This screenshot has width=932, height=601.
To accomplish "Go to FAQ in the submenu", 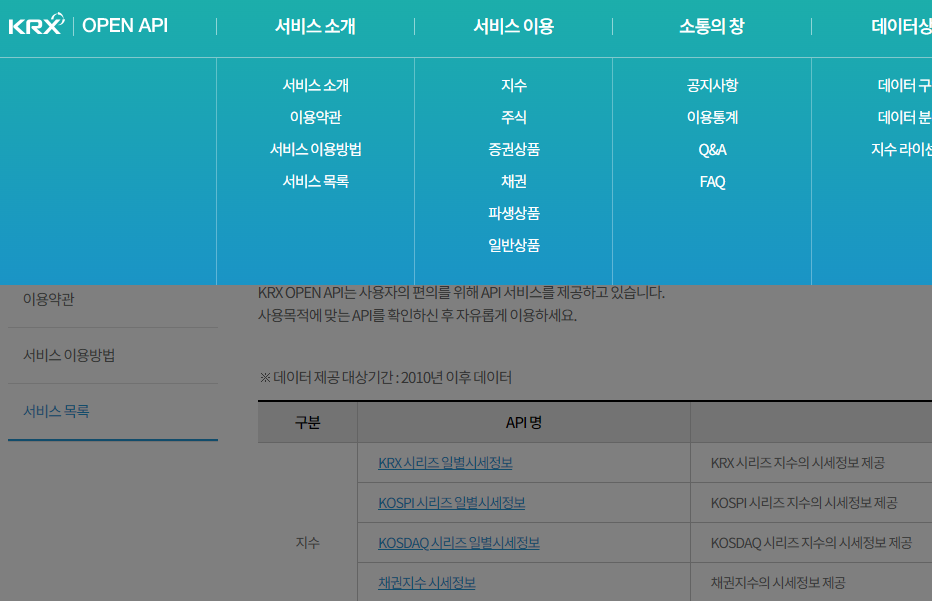I will pyautogui.click(x=712, y=182).
